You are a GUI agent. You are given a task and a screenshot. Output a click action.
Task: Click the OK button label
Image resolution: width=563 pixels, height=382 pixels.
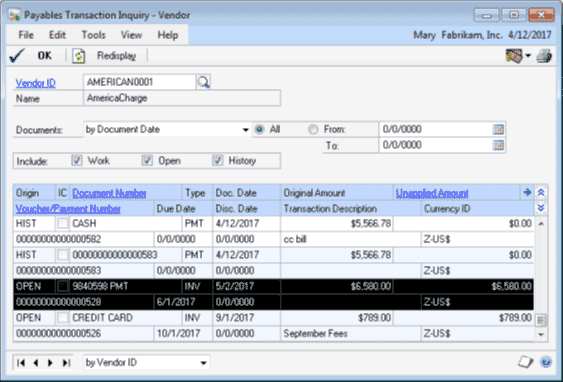click(45, 56)
